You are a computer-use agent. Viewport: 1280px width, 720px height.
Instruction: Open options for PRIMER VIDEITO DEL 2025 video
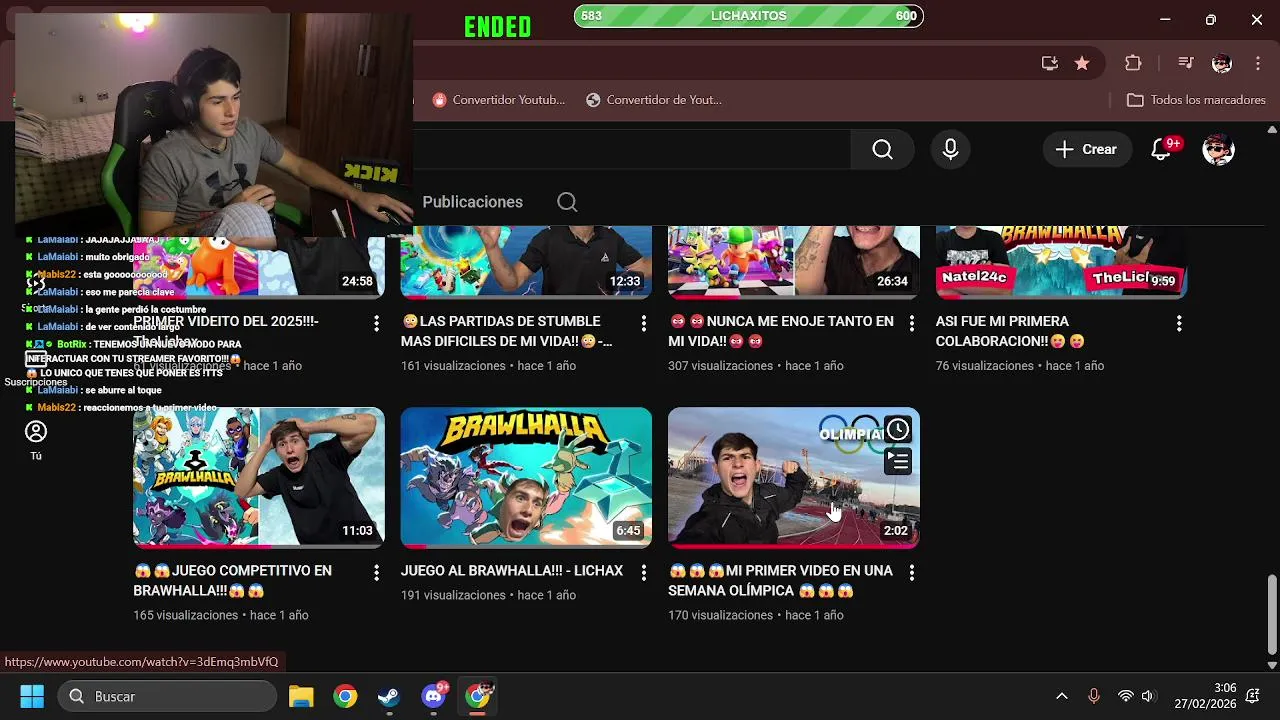click(x=376, y=323)
